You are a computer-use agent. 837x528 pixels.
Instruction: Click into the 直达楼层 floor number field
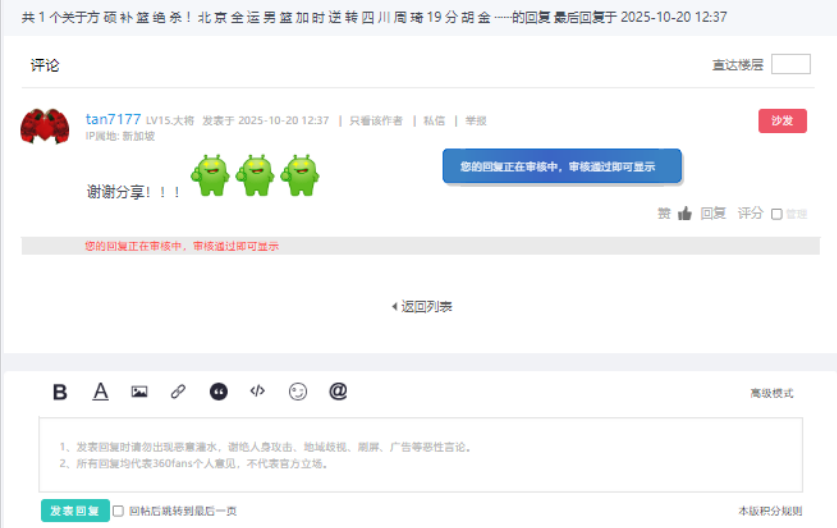coord(790,65)
